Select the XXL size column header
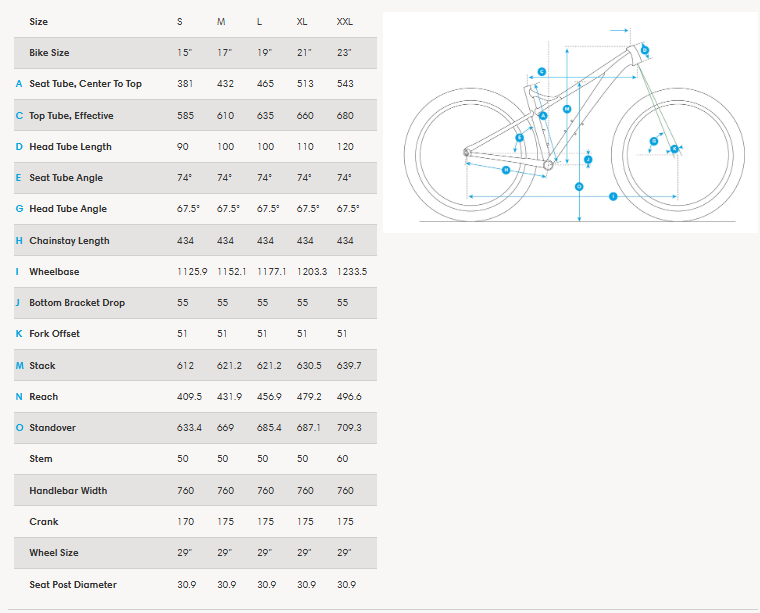Viewport: 760px width, 613px height. 344,21
